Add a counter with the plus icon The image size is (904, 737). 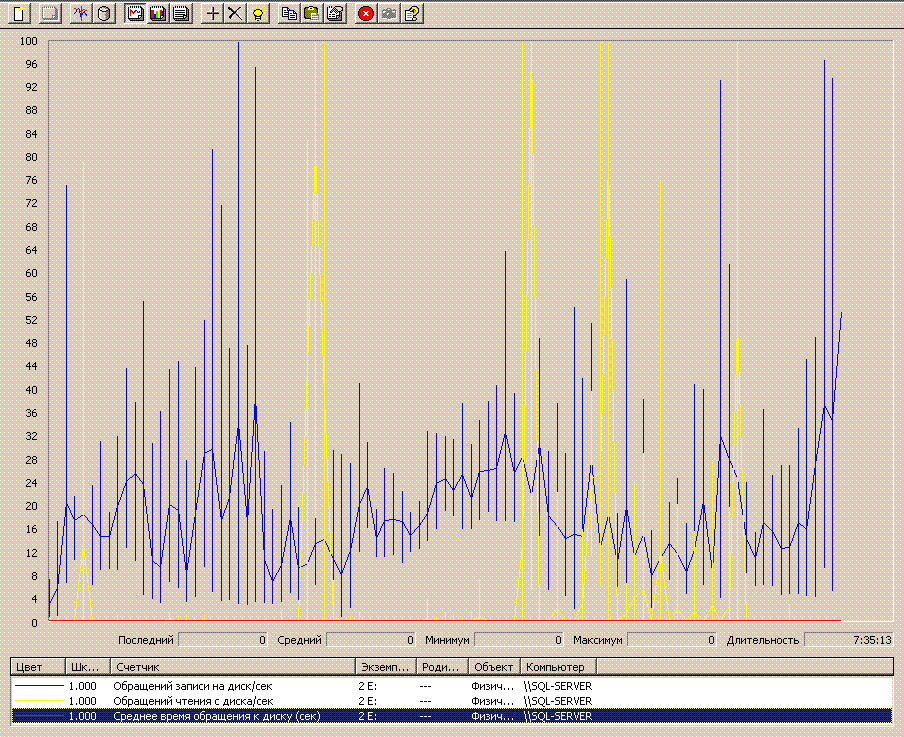tap(212, 13)
